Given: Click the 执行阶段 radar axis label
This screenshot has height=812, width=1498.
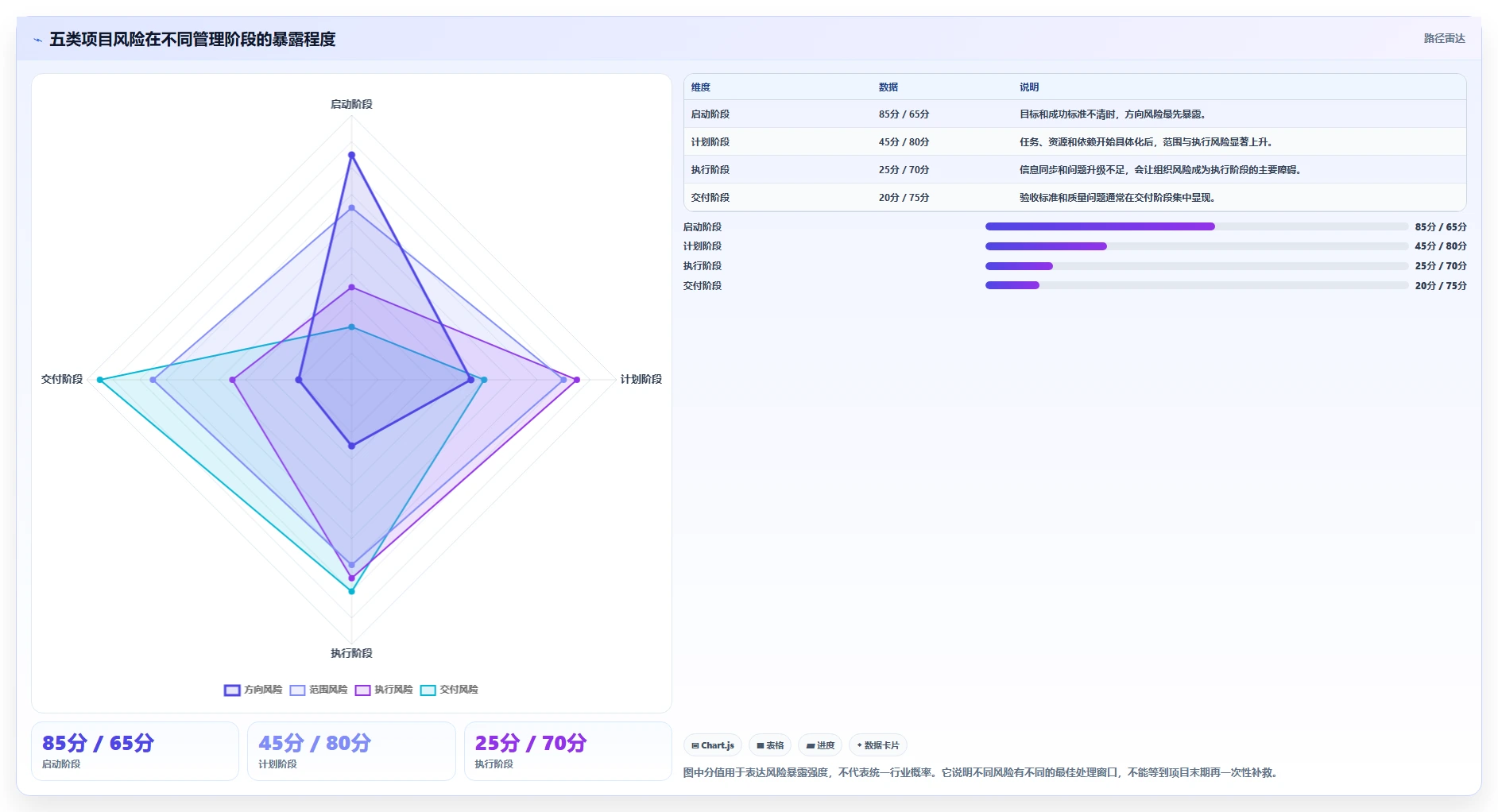Looking at the screenshot, I should (x=351, y=653).
